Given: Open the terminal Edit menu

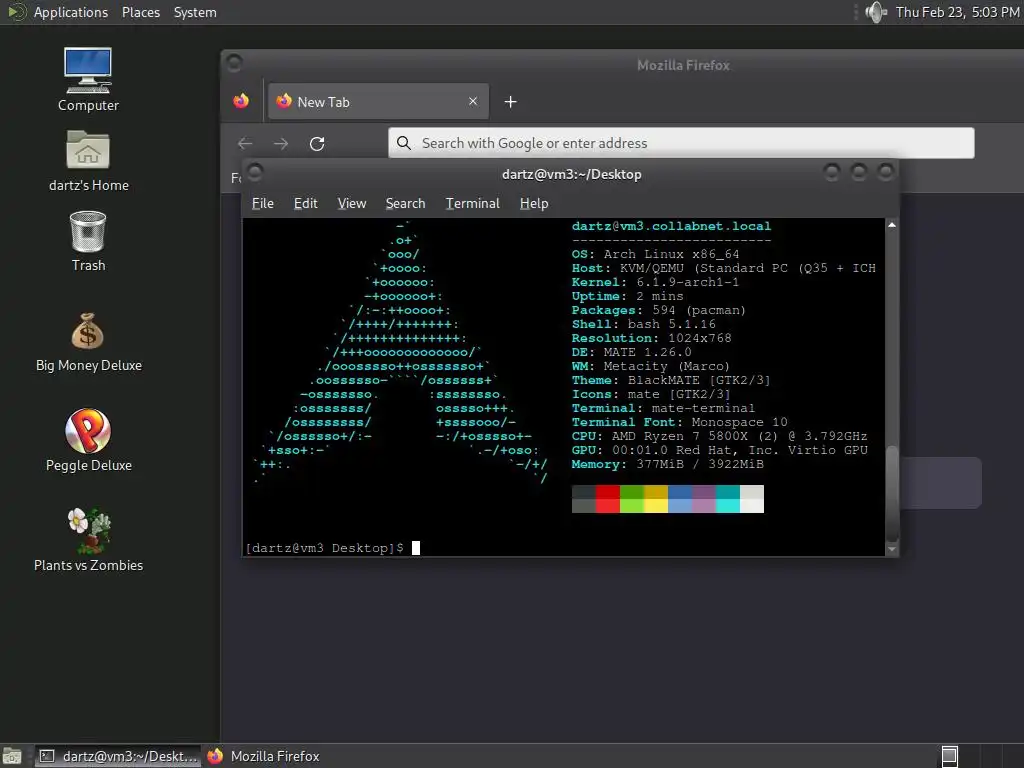Looking at the screenshot, I should (306, 203).
